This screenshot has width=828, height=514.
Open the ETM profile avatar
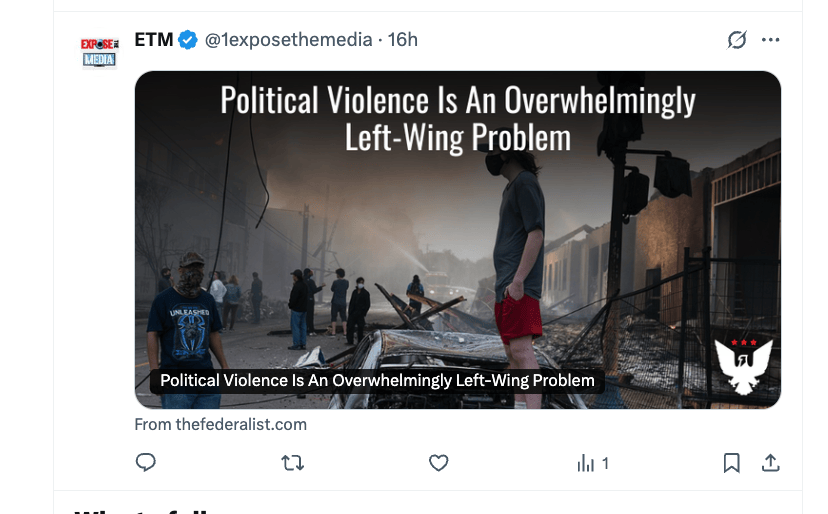tap(99, 51)
